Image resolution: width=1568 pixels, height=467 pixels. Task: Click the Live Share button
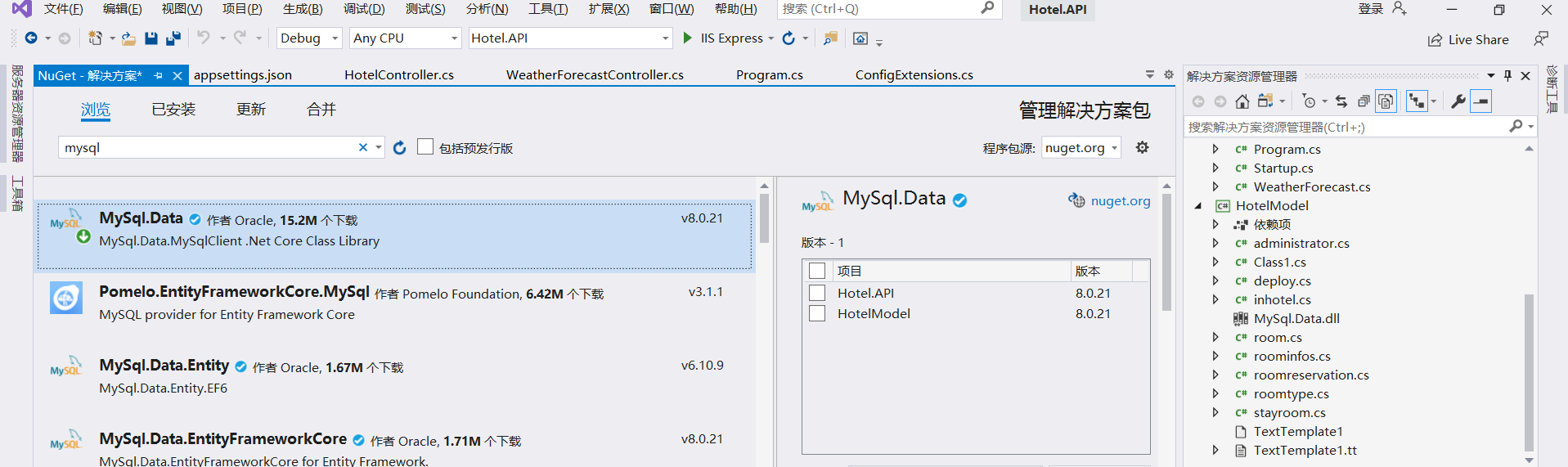1468,39
